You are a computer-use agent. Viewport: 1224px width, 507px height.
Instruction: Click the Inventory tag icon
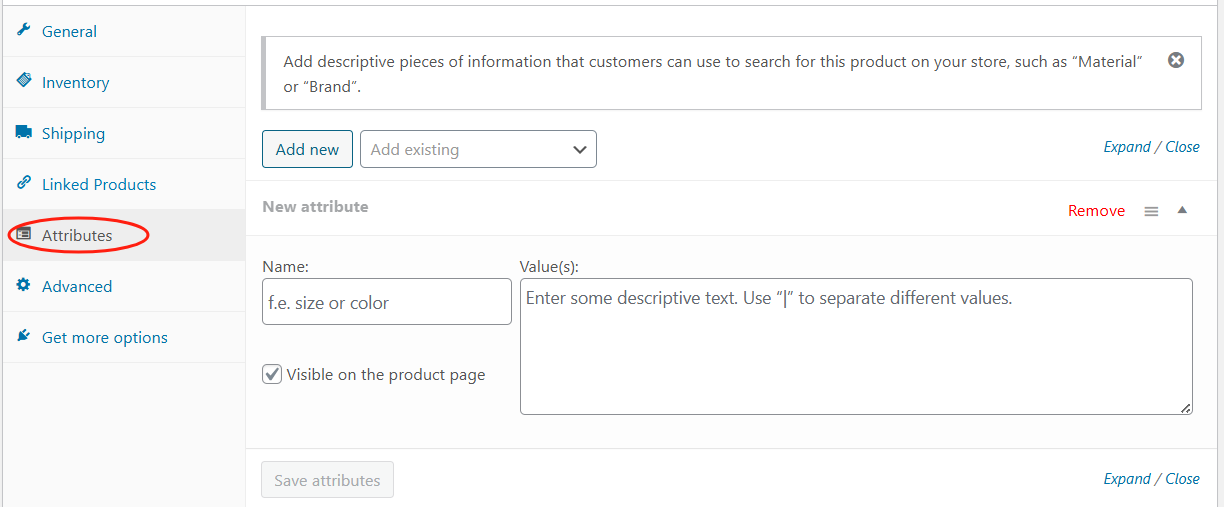(24, 82)
